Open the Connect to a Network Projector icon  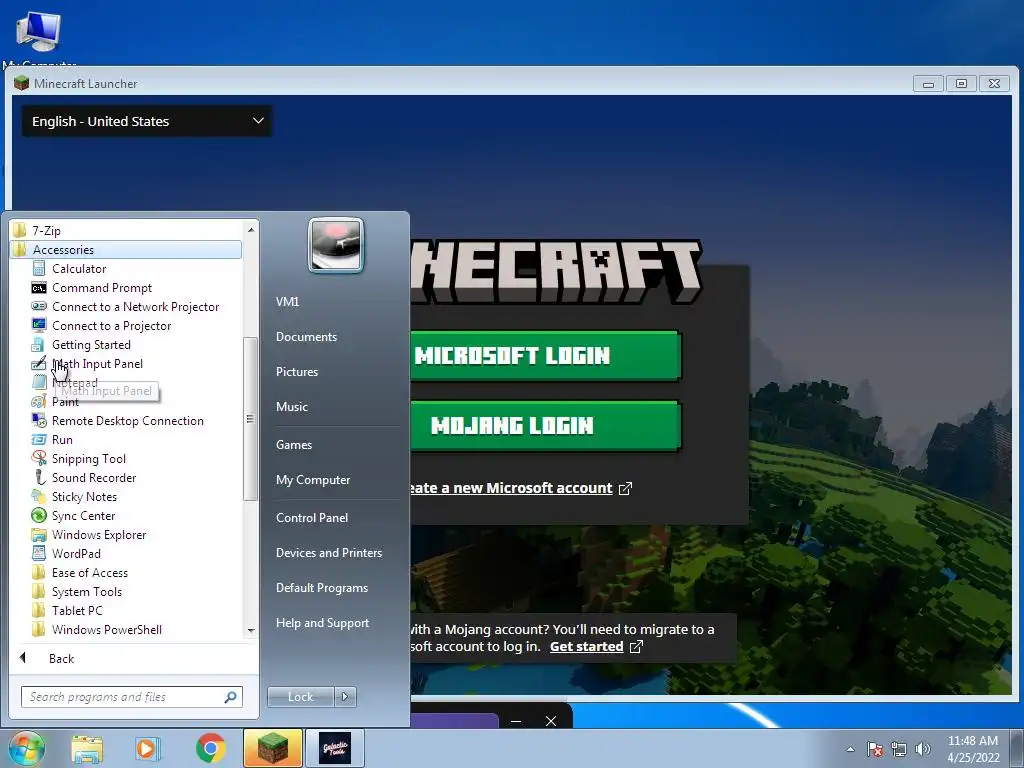click(39, 306)
